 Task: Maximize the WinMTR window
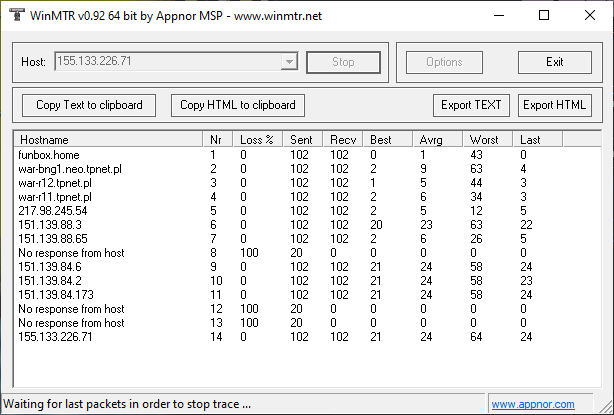tap(544, 15)
